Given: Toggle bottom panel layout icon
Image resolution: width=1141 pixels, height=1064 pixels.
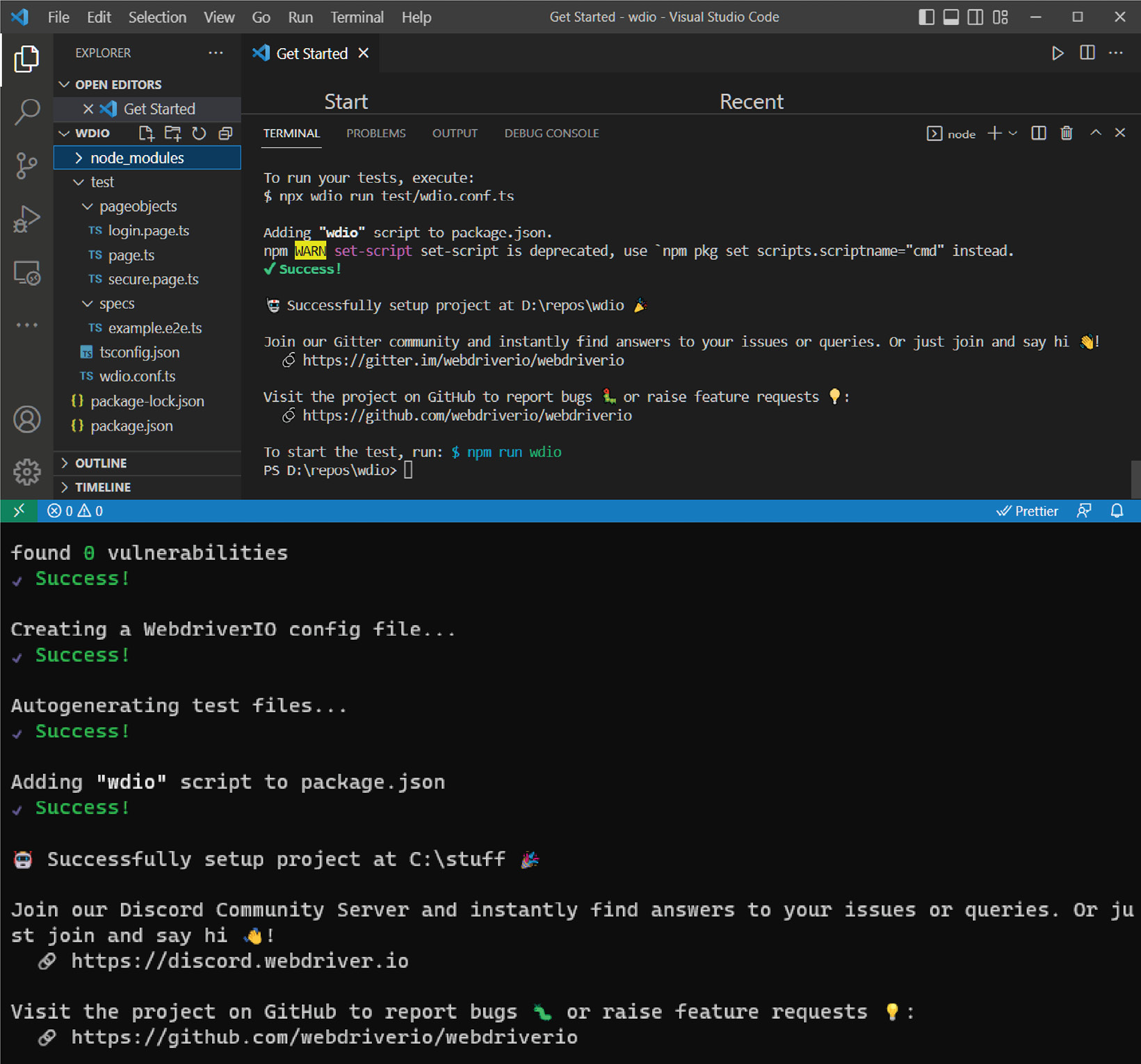Looking at the screenshot, I should 951,17.
